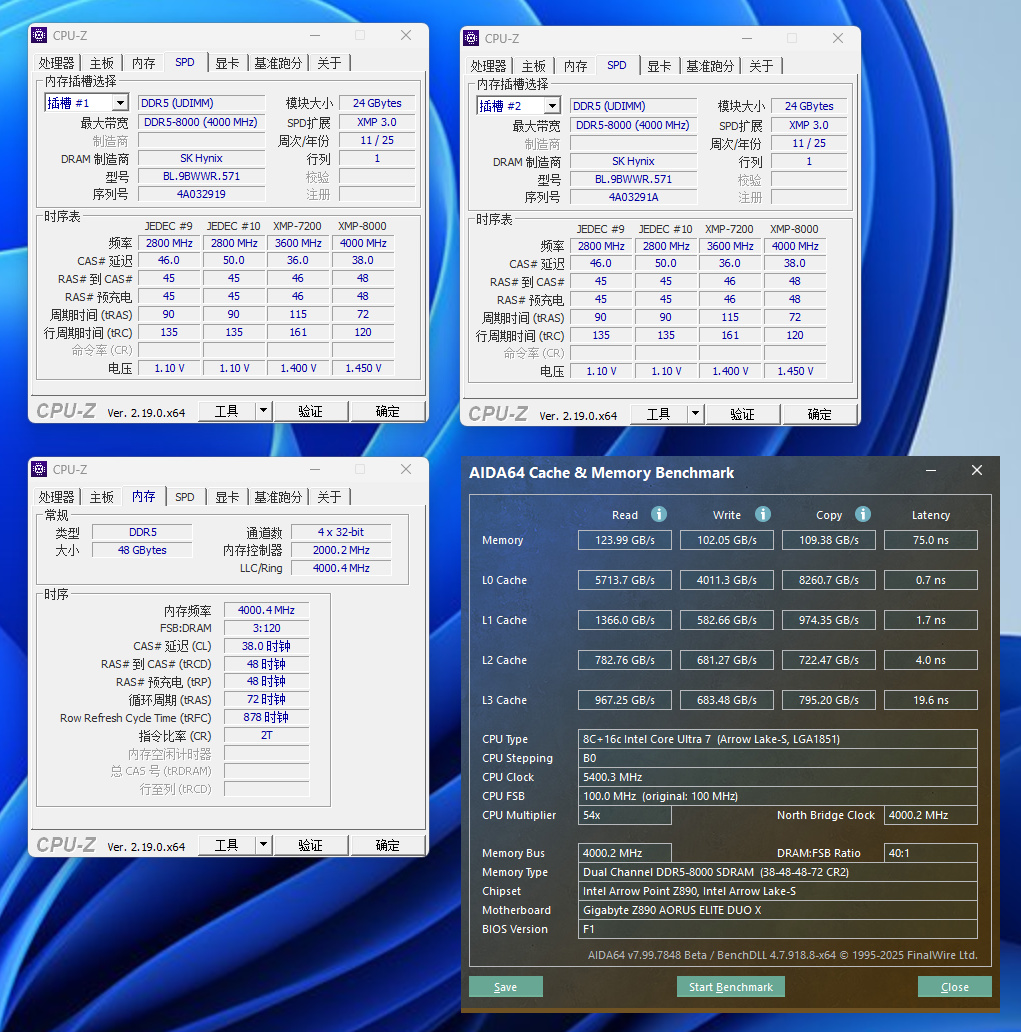Click CPU-Z app icon in slot #2 window
Screen dimensions: 1021x1032
(x=471, y=38)
